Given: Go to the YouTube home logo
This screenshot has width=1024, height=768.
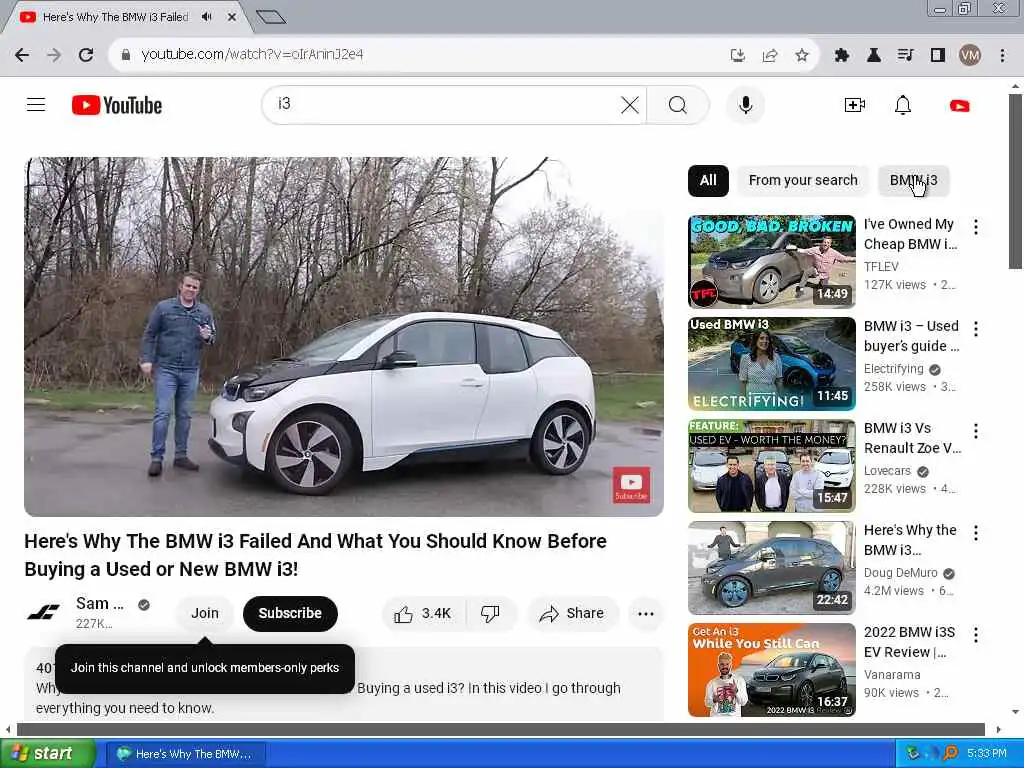Looking at the screenshot, I should pyautogui.click(x=117, y=105).
